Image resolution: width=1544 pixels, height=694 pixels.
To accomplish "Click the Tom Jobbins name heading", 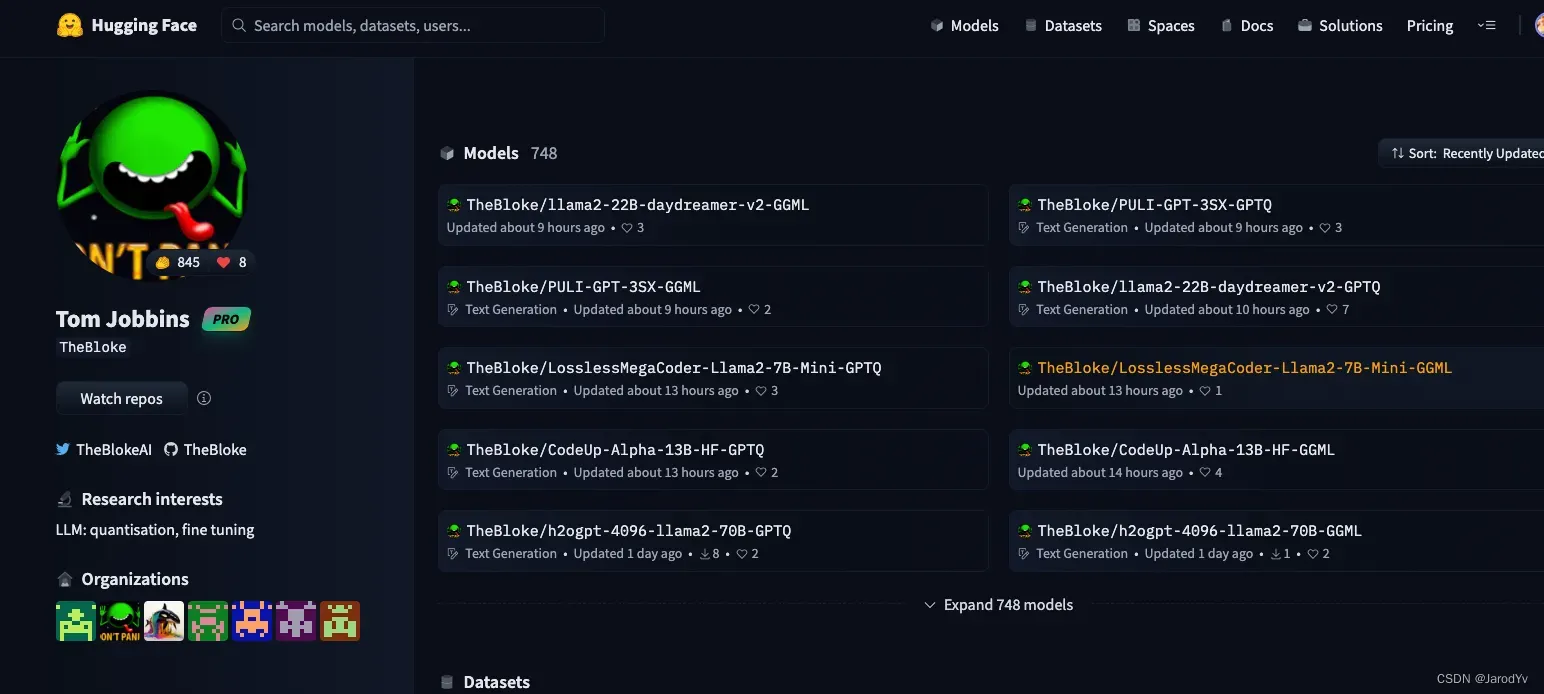I will pos(123,319).
